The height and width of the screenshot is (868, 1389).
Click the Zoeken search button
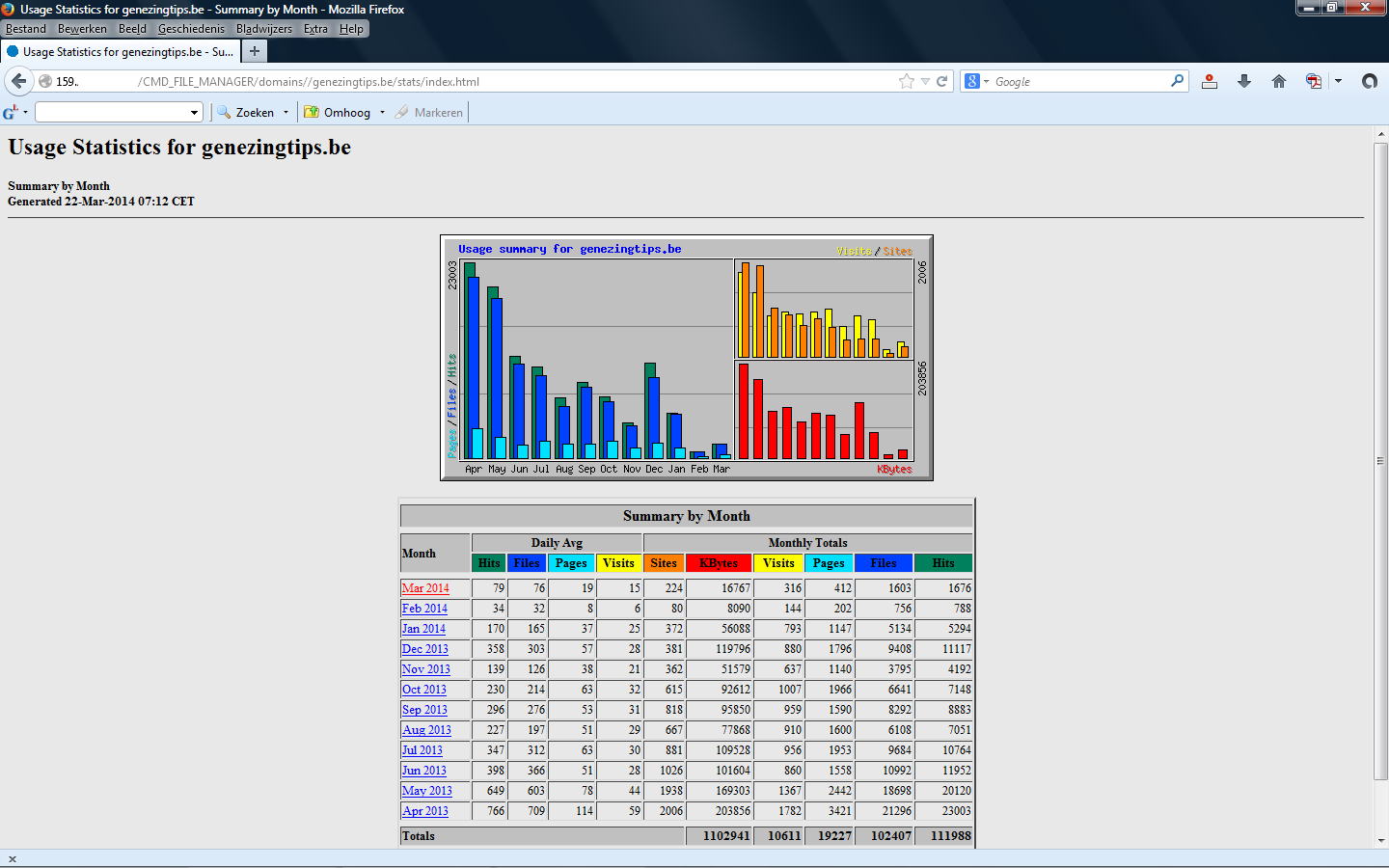[246, 113]
